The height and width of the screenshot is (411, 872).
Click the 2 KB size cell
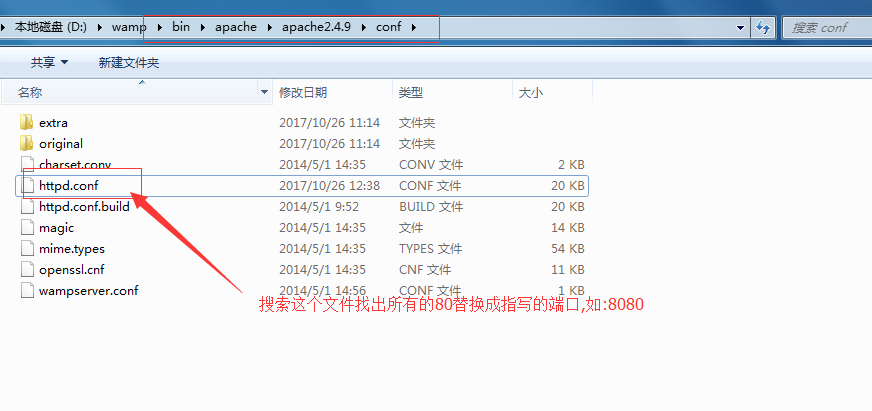tap(572, 165)
